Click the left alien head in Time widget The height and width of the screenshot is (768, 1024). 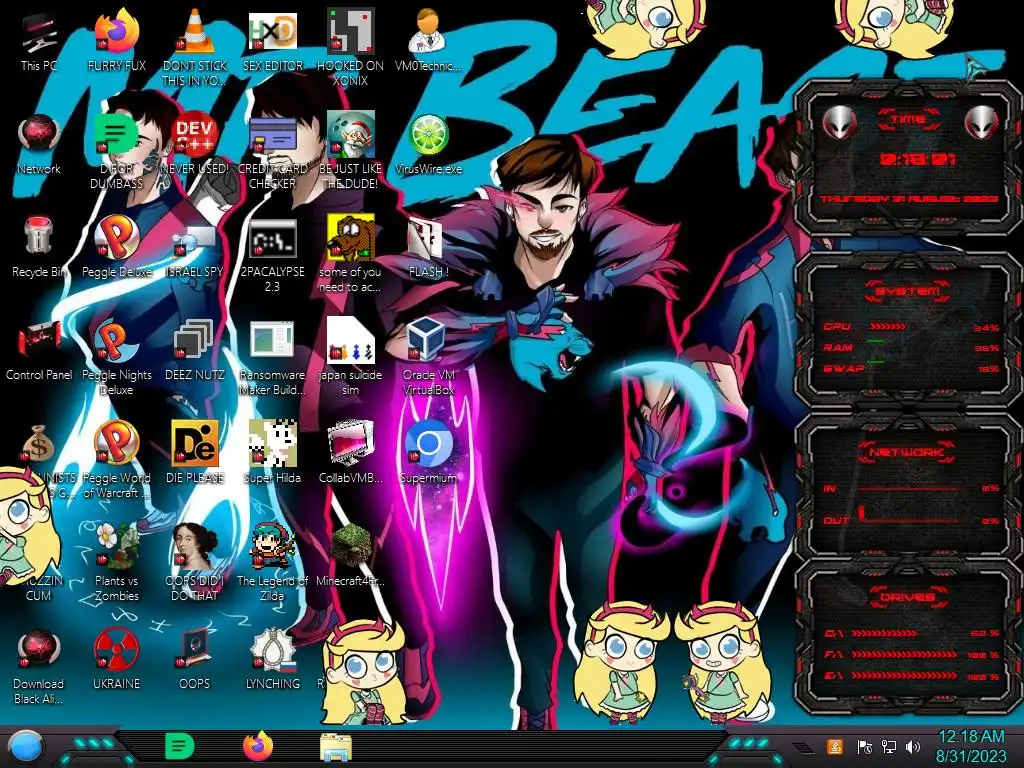click(x=840, y=122)
